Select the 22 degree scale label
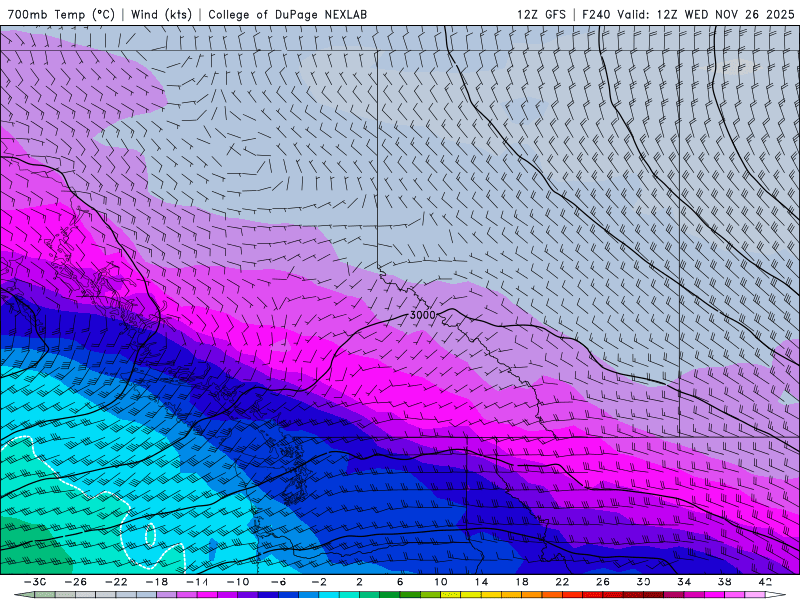 tap(562, 582)
